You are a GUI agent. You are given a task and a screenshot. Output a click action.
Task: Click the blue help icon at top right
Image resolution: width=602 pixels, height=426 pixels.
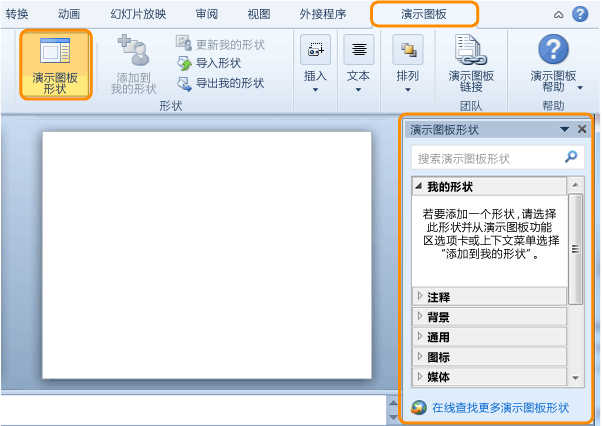click(x=580, y=14)
